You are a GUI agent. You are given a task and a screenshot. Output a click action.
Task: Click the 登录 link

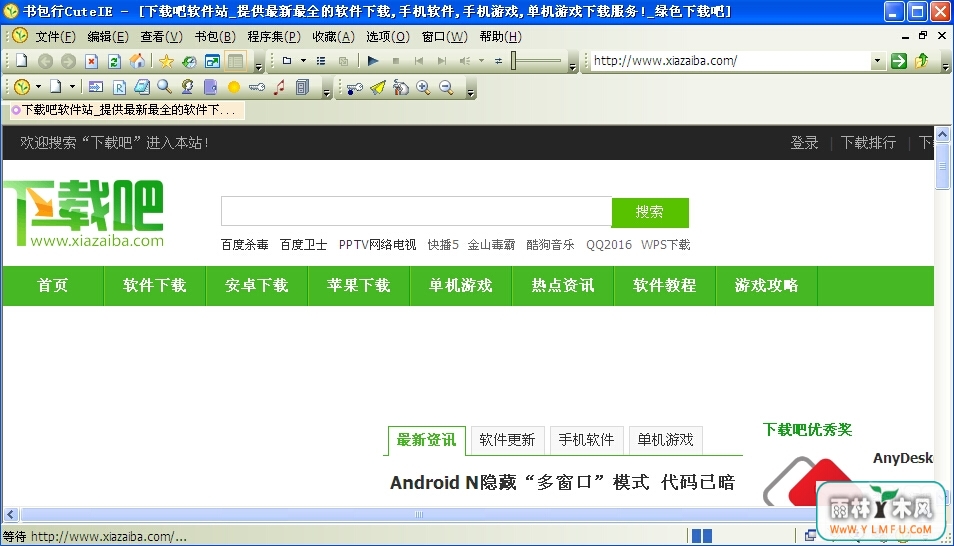click(804, 142)
